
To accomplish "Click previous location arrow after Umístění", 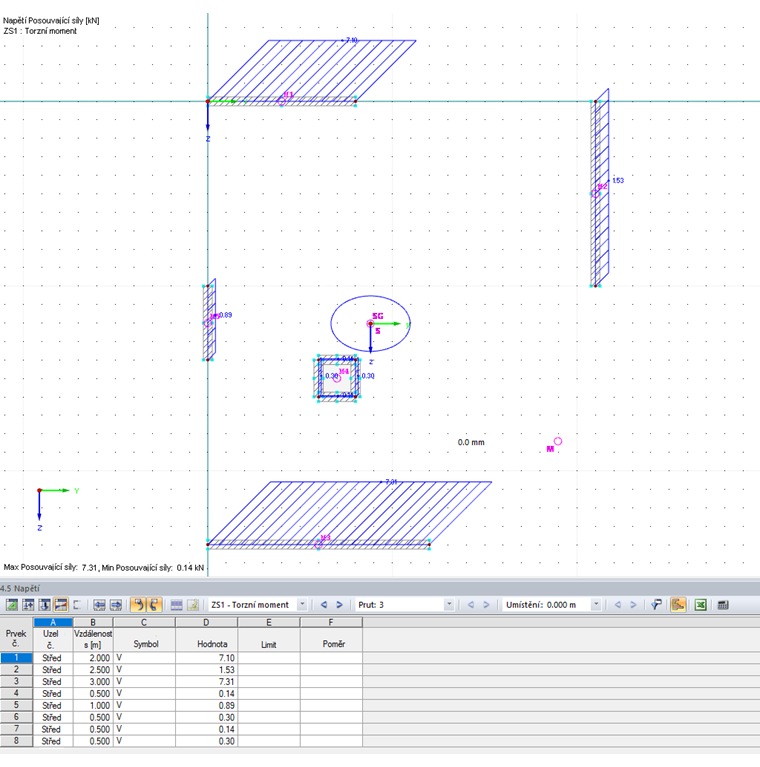I will [618, 605].
